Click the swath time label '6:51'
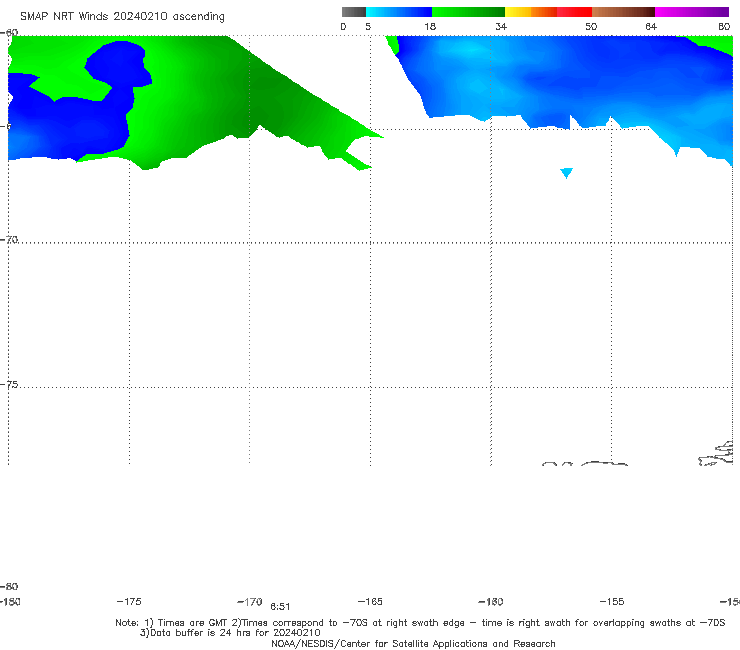Image resolution: width=740 pixels, height=650 pixels. click(x=280, y=607)
